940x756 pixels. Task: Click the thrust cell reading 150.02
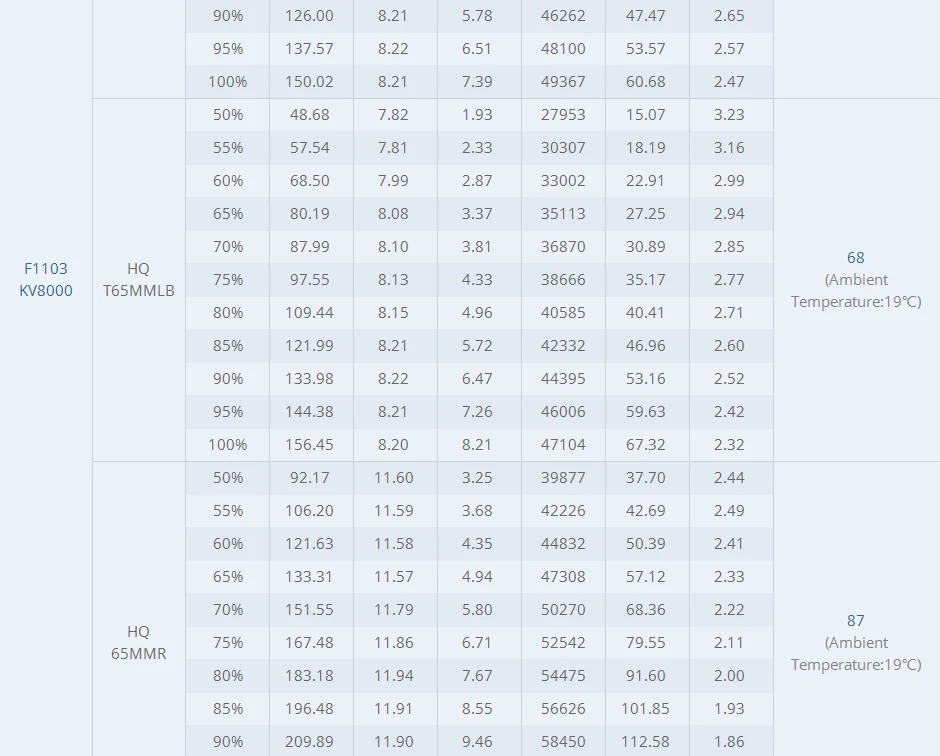click(309, 82)
